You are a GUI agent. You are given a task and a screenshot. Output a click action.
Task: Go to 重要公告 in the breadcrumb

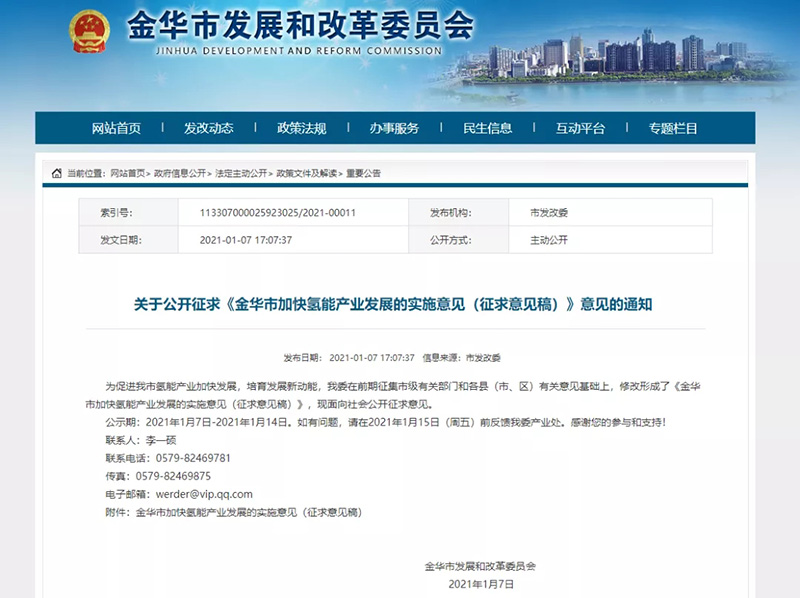point(363,173)
